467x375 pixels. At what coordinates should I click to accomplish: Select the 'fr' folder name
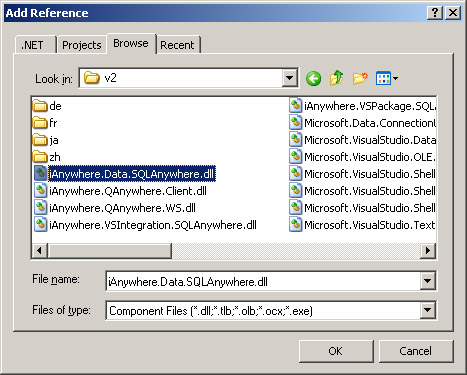click(x=53, y=123)
